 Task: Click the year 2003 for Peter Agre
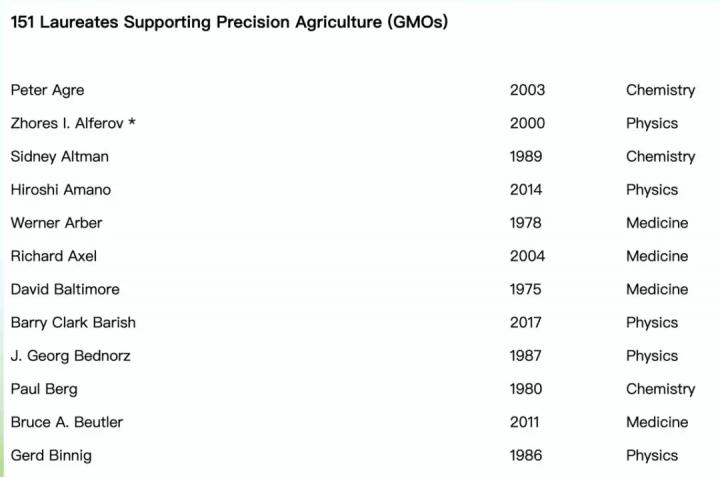pyautogui.click(x=527, y=90)
